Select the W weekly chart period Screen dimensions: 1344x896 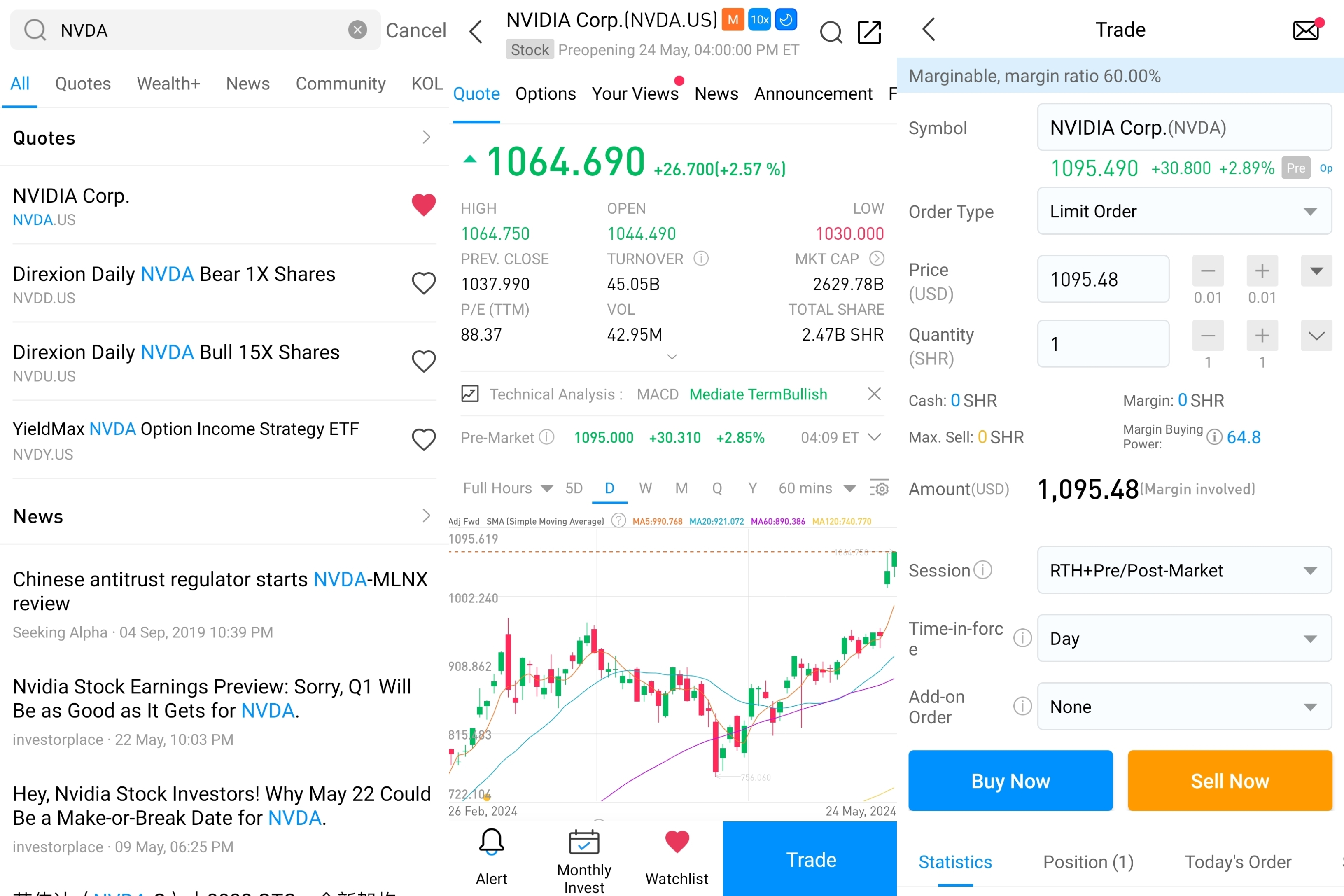click(x=645, y=488)
